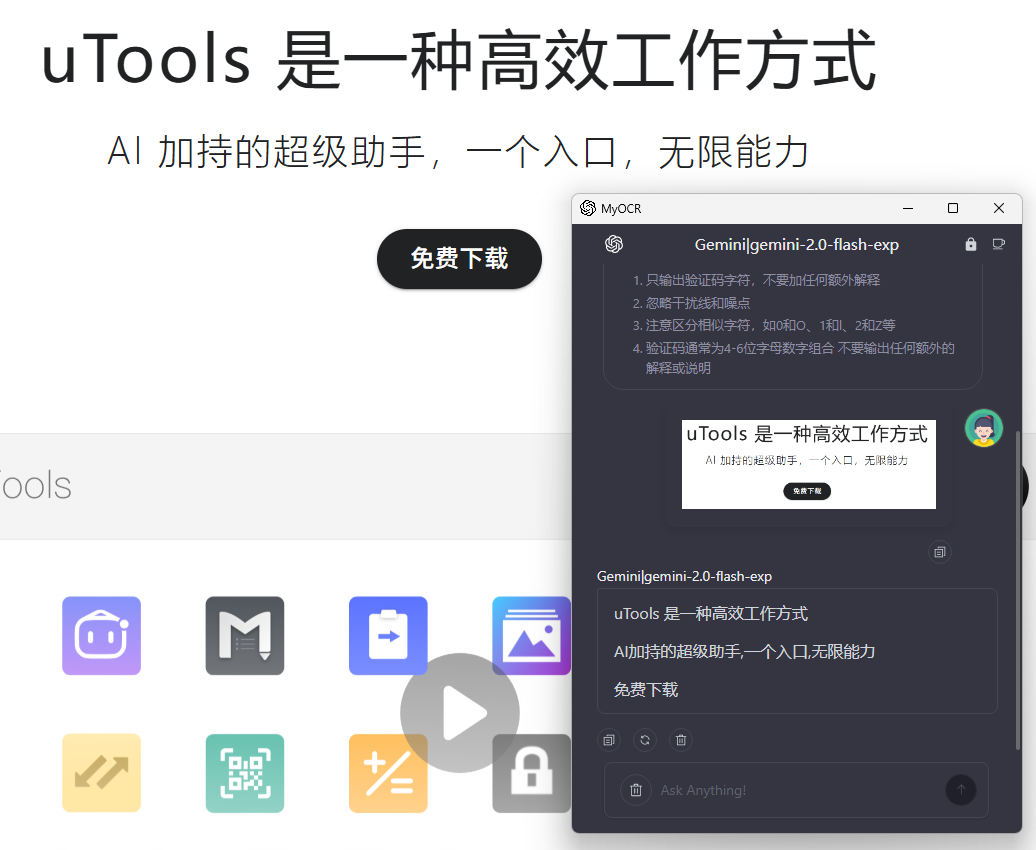Open the green QR code plugin icon
The height and width of the screenshot is (850, 1036).
244,773
